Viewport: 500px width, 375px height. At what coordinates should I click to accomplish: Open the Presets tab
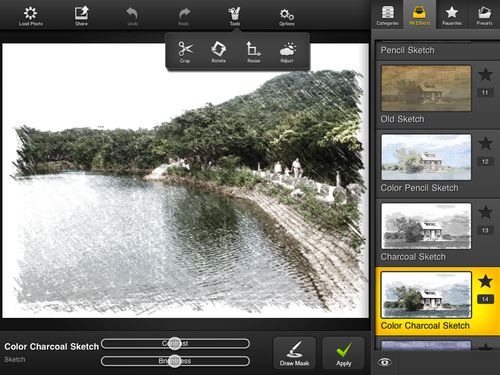[484, 15]
